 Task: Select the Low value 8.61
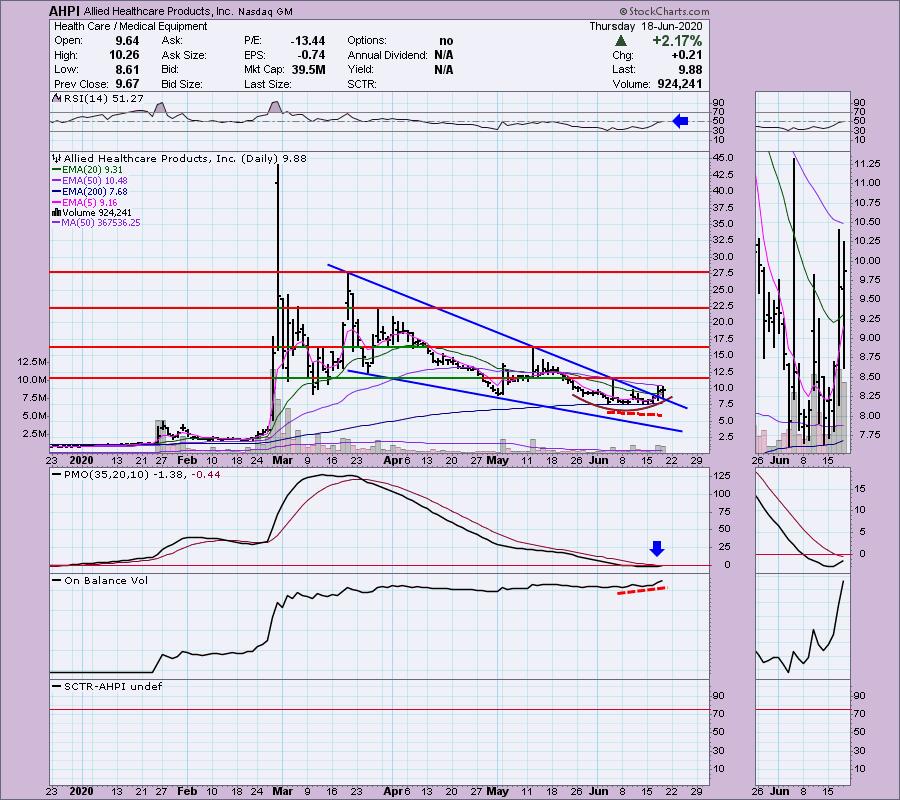click(x=127, y=69)
